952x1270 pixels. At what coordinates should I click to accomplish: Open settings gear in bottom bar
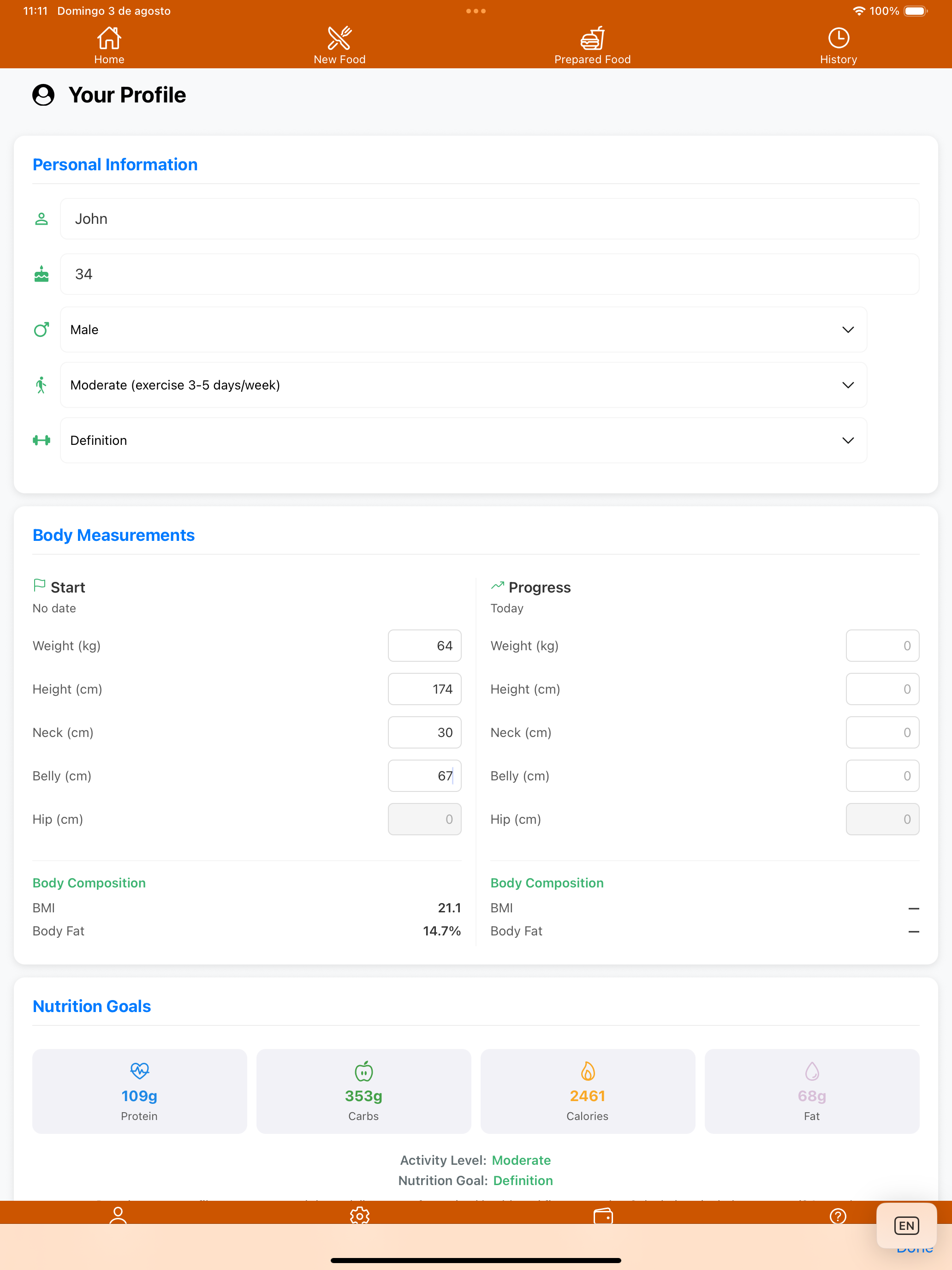click(x=360, y=1215)
